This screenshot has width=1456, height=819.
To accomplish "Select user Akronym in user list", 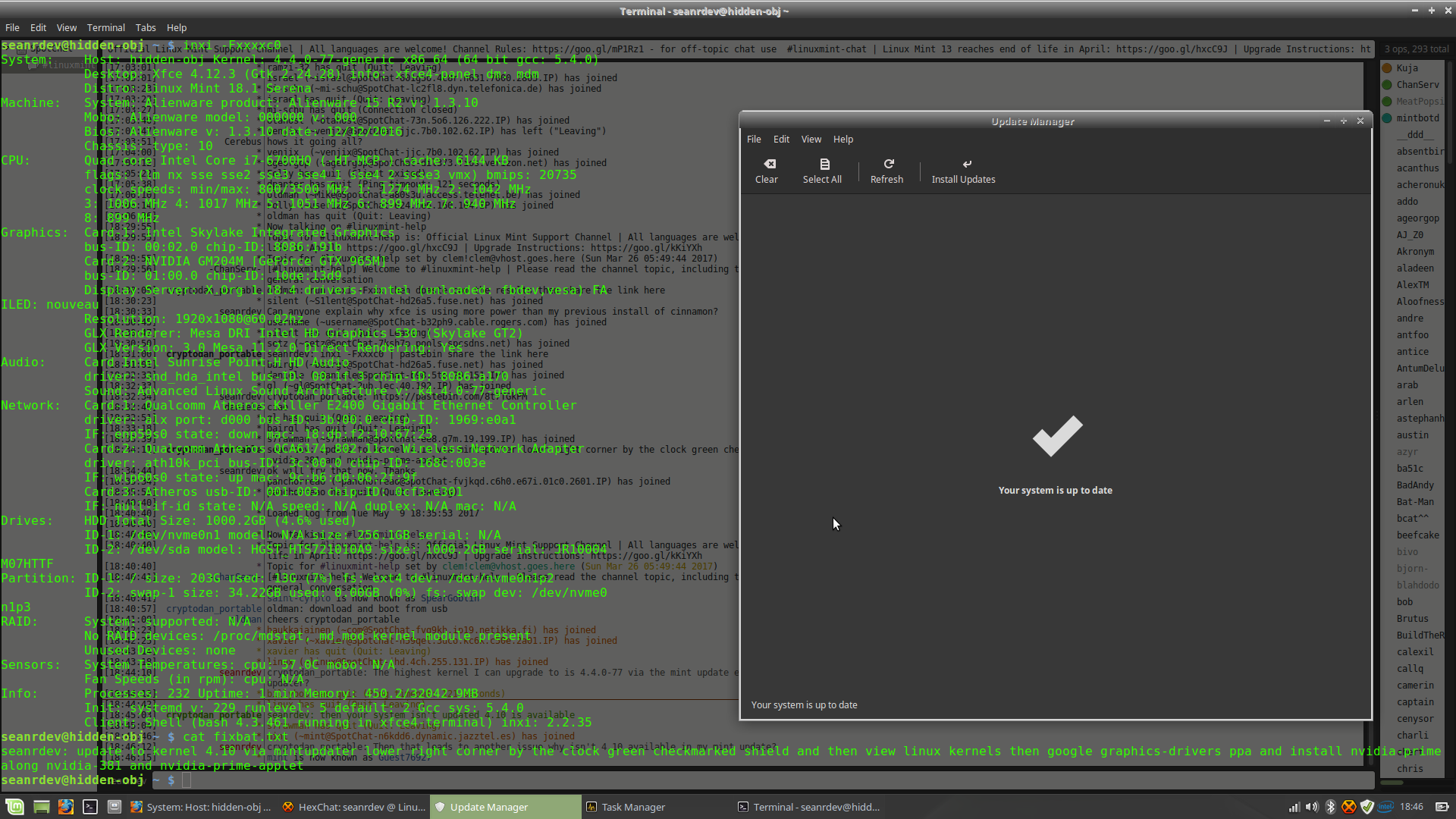I will (1413, 252).
